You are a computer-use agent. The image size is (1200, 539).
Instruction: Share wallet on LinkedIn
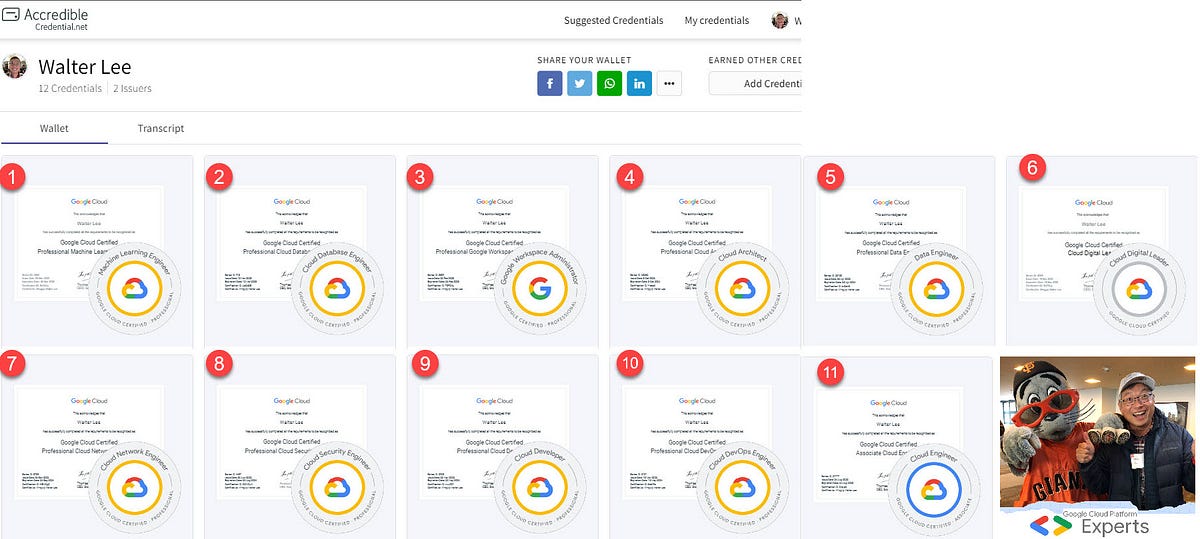tap(639, 83)
